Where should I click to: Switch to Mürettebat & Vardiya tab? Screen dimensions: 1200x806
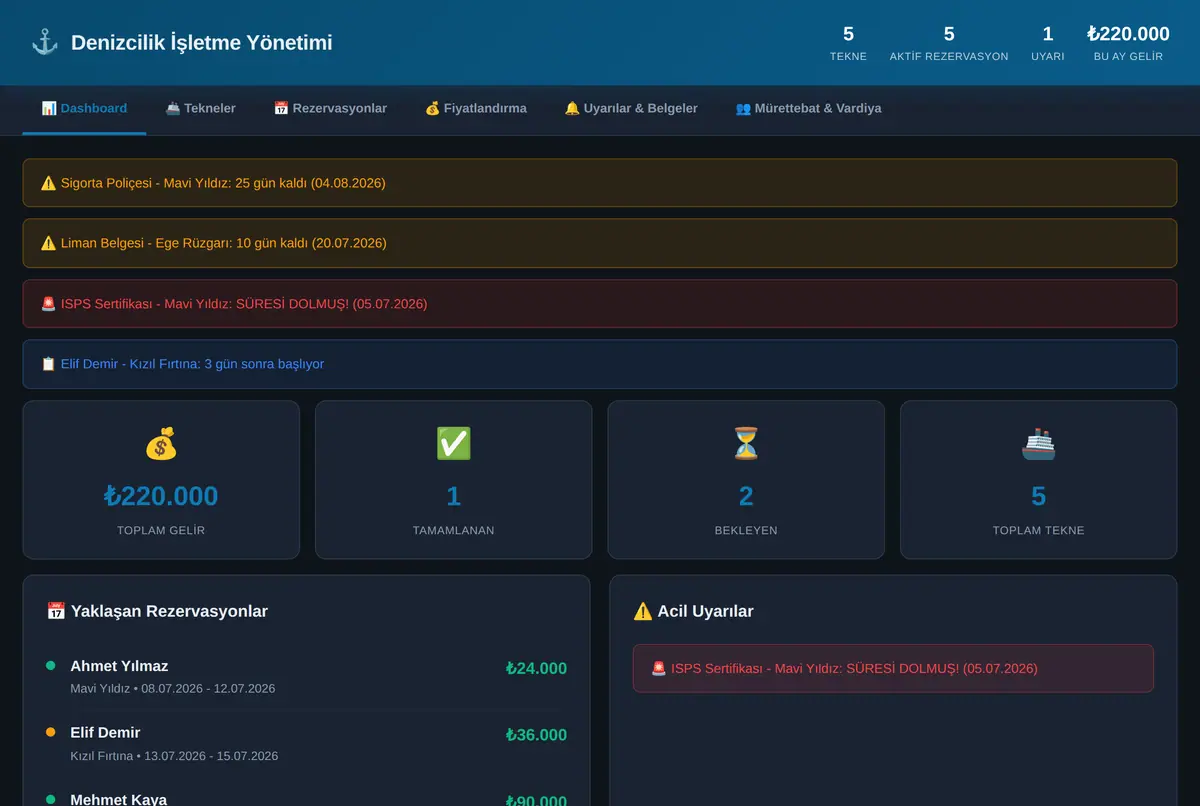point(808,108)
